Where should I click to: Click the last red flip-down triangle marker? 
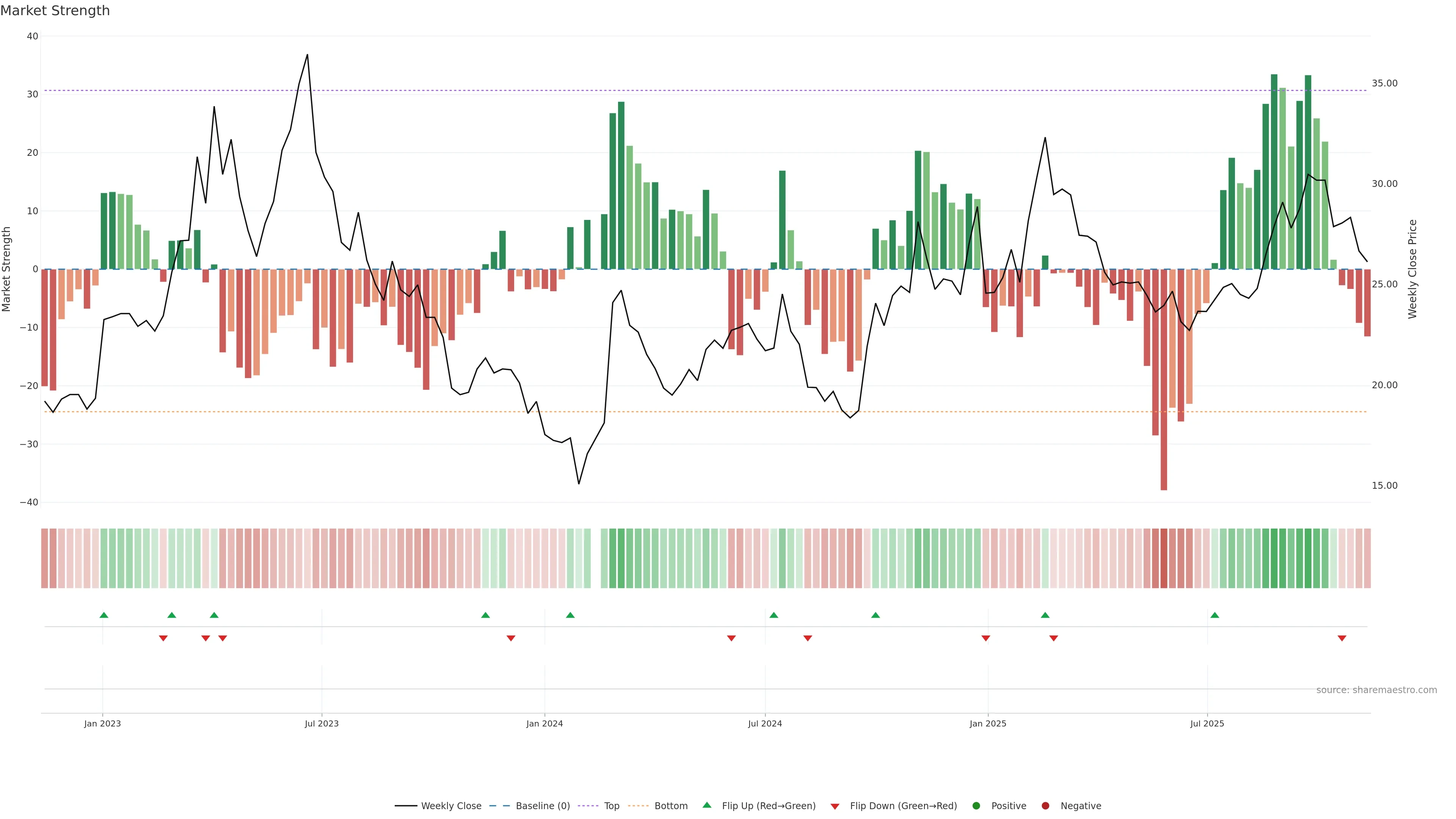(x=1342, y=638)
